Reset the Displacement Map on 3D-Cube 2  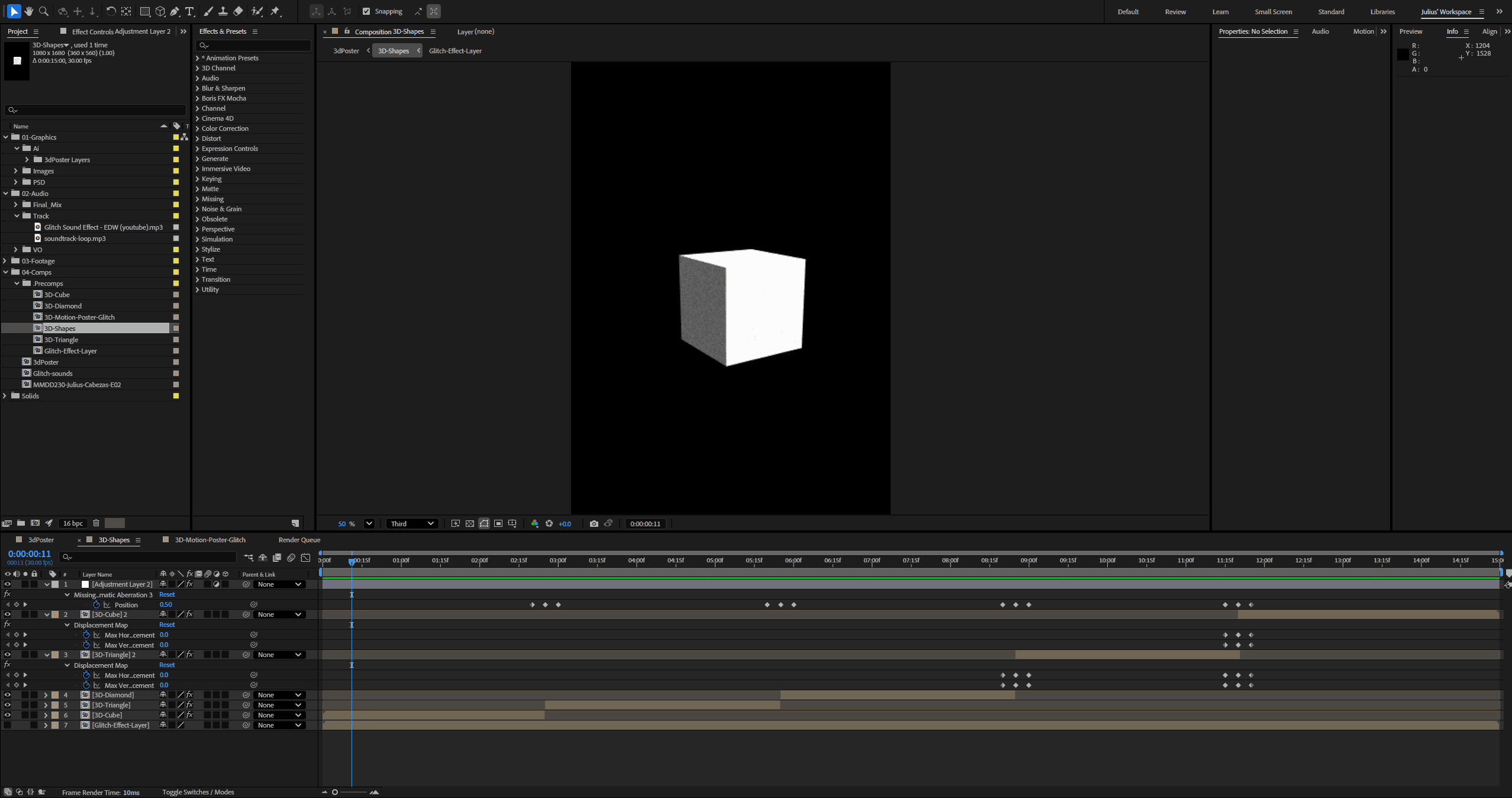click(x=167, y=625)
